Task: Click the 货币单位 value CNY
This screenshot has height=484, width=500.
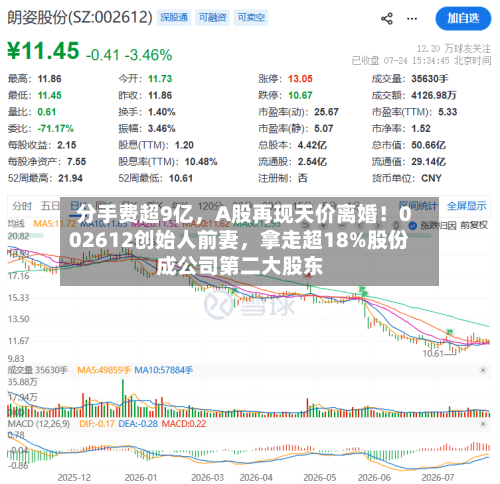Action: [x=431, y=178]
